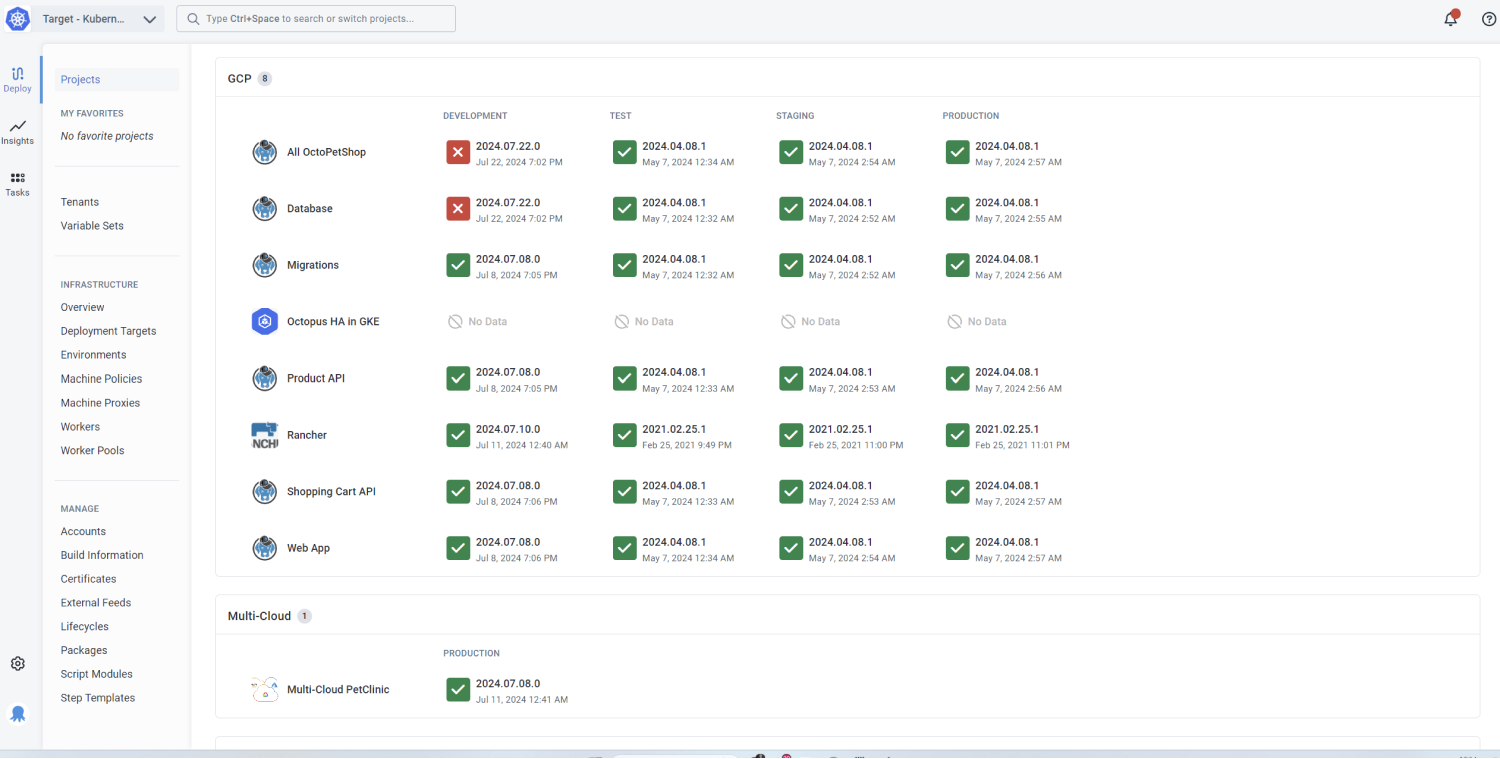Image resolution: width=1500 pixels, height=759 pixels.
Task: Click the notification bell
Action: (x=1451, y=18)
